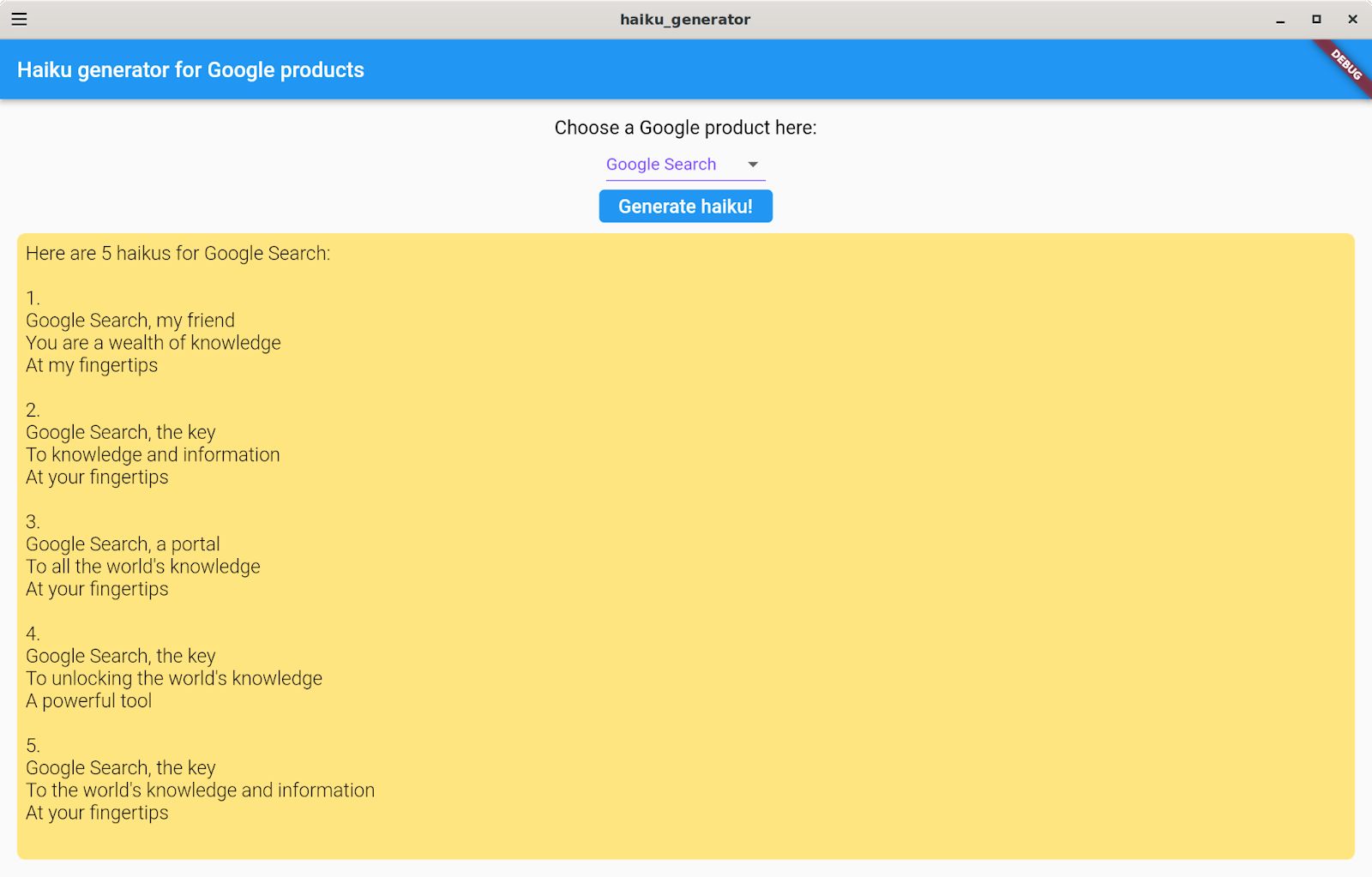Click haiku 3 'Google Search, a portal'
Viewport: 1372px width, 877px height.
122,544
